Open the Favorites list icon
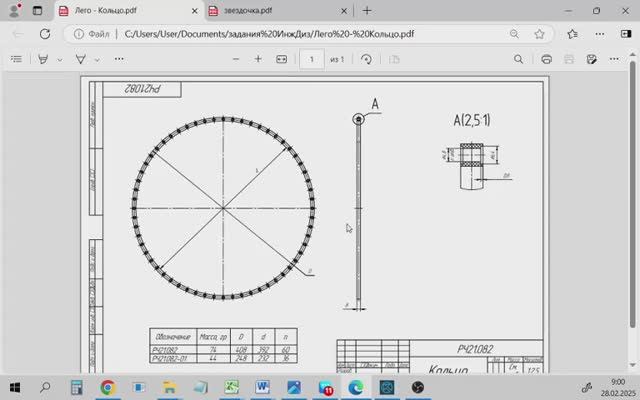The width and height of the screenshot is (640, 400). (x=572, y=34)
